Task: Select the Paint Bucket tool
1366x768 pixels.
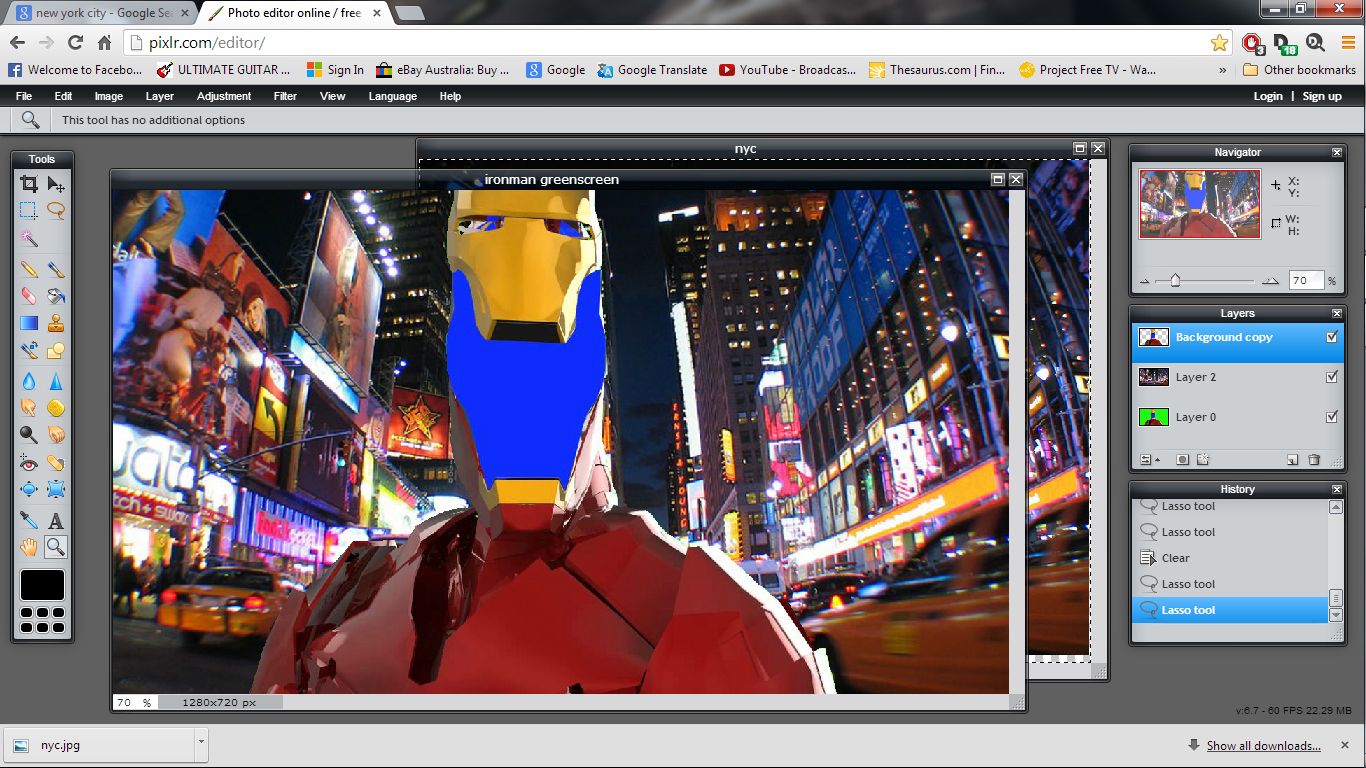Action: point(56,296)
